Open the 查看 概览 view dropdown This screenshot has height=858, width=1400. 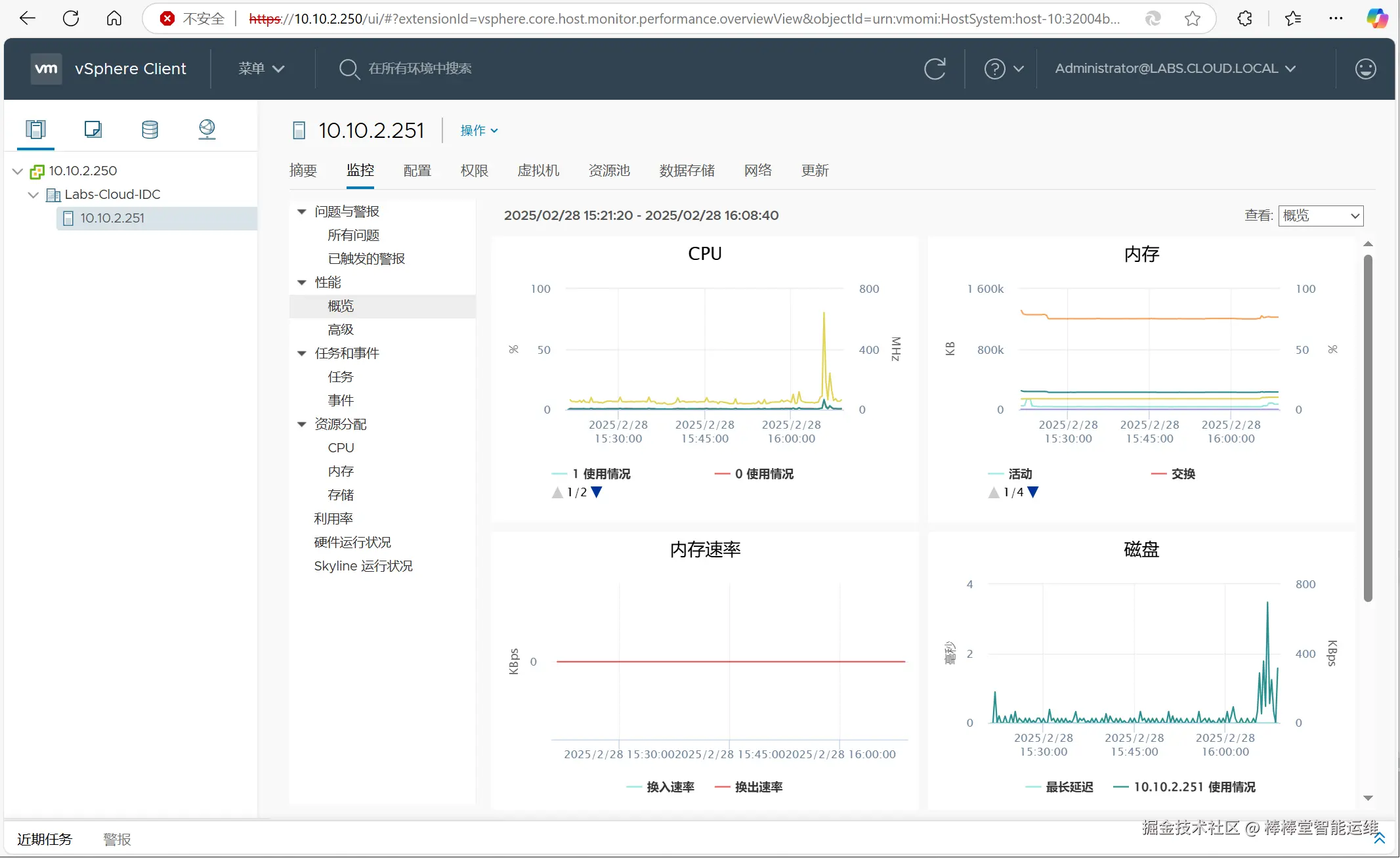tap(1320, 216)
